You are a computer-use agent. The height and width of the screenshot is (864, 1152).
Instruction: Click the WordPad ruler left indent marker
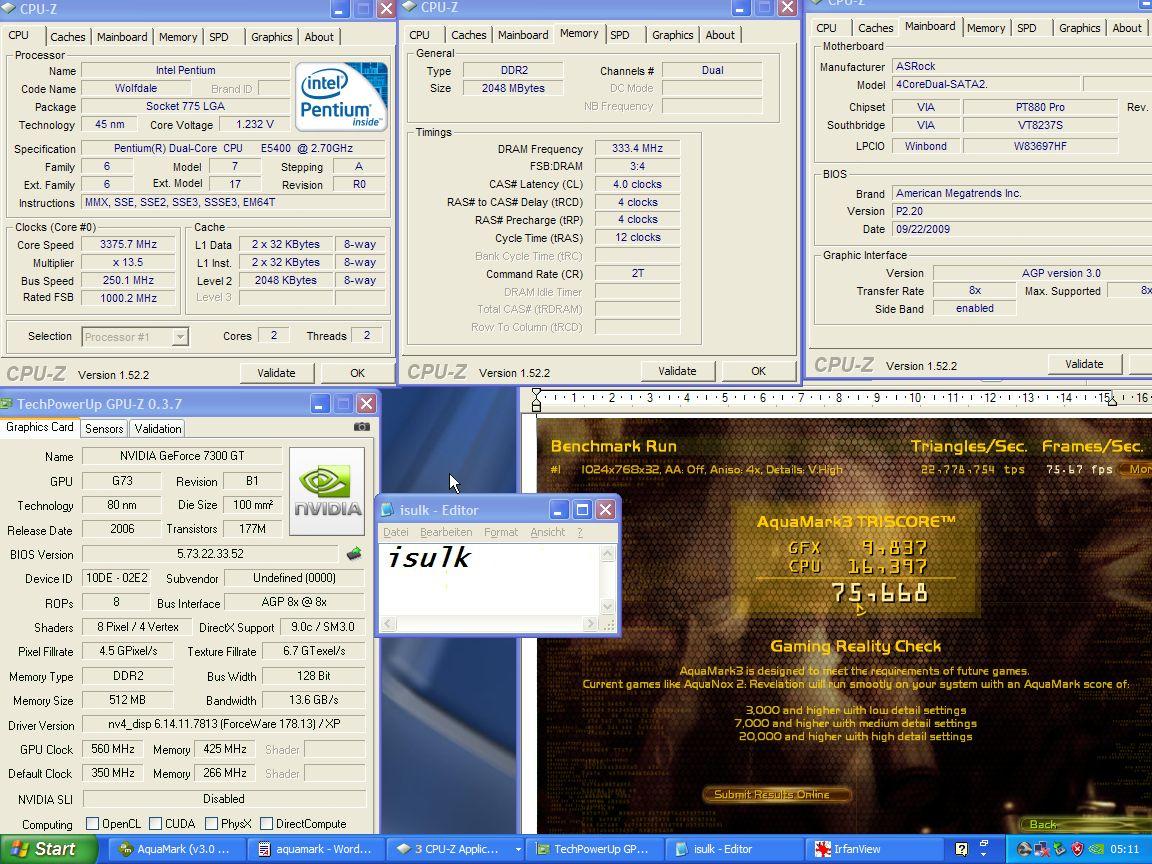tap(536, 402)
